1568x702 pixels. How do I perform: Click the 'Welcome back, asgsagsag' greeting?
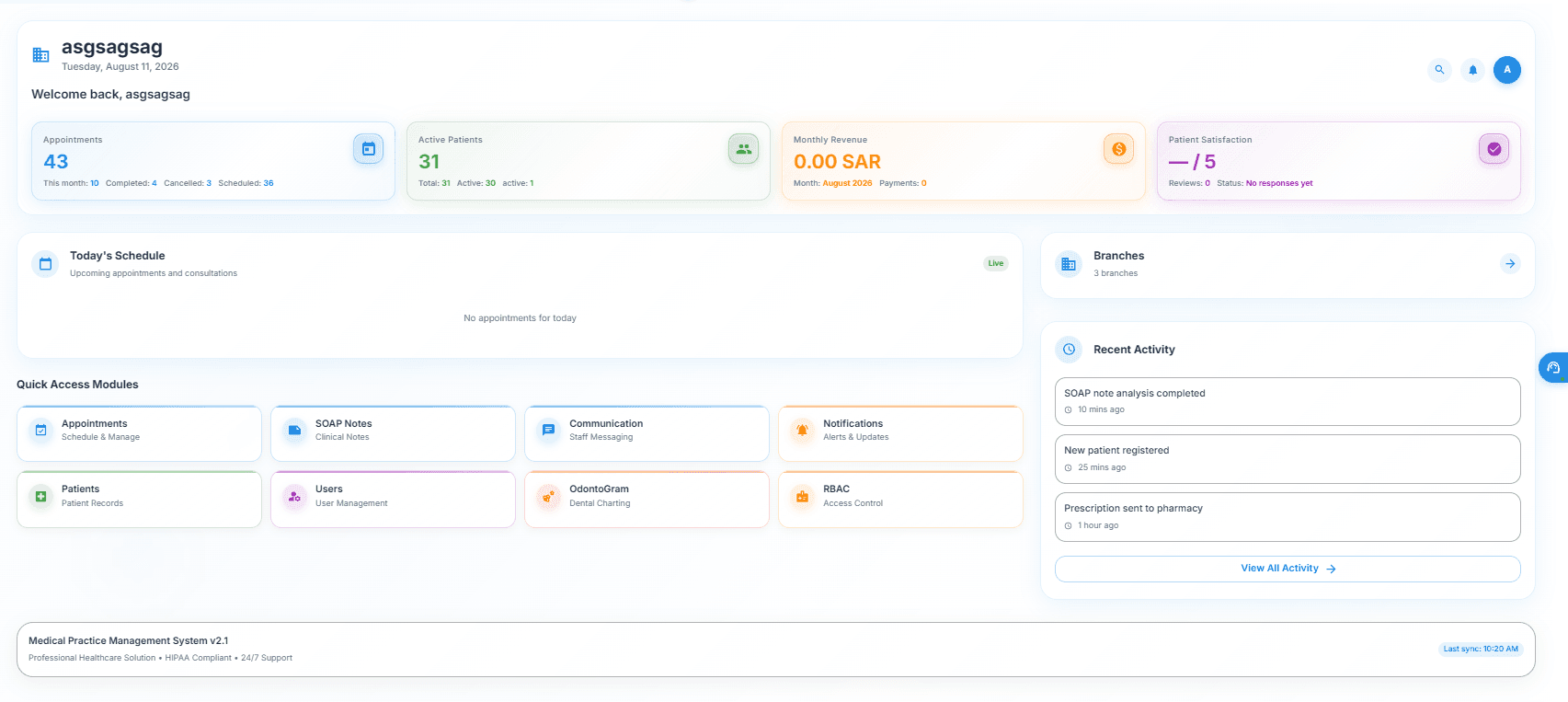click(110, 94)
